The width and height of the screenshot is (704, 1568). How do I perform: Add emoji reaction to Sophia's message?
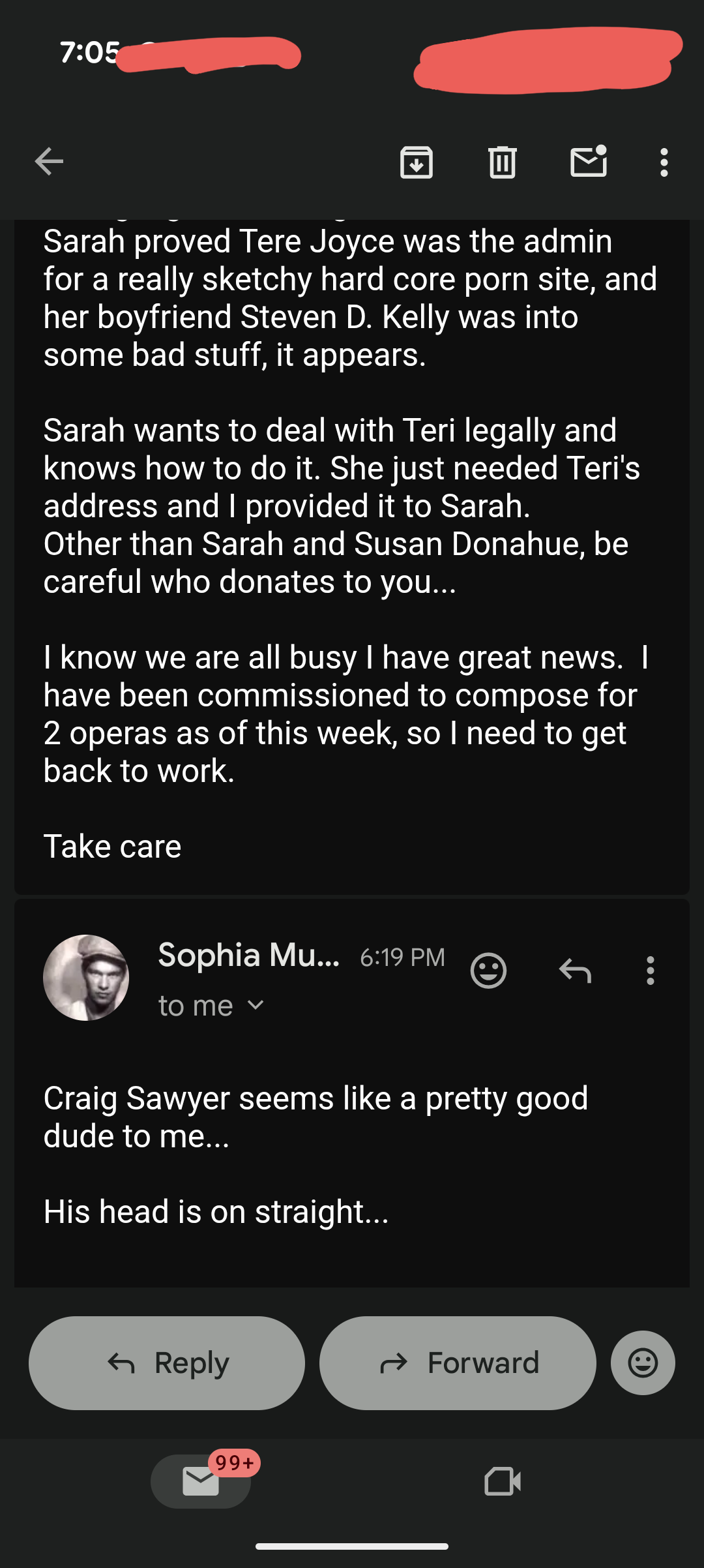click(x=488, y=971)
